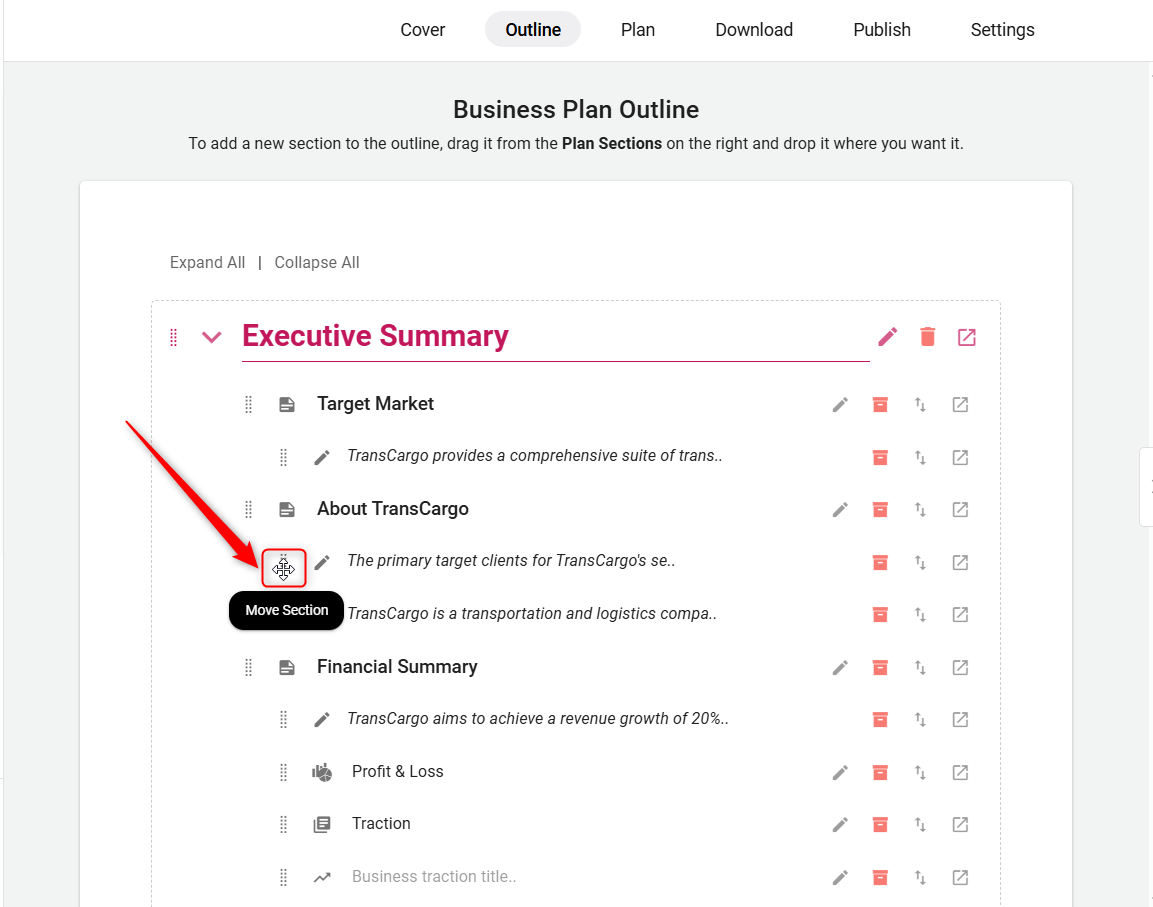Viewport: 1153px width, 907px height.
Task: Edit the Profit & Loss section
Action: [840, 773]
